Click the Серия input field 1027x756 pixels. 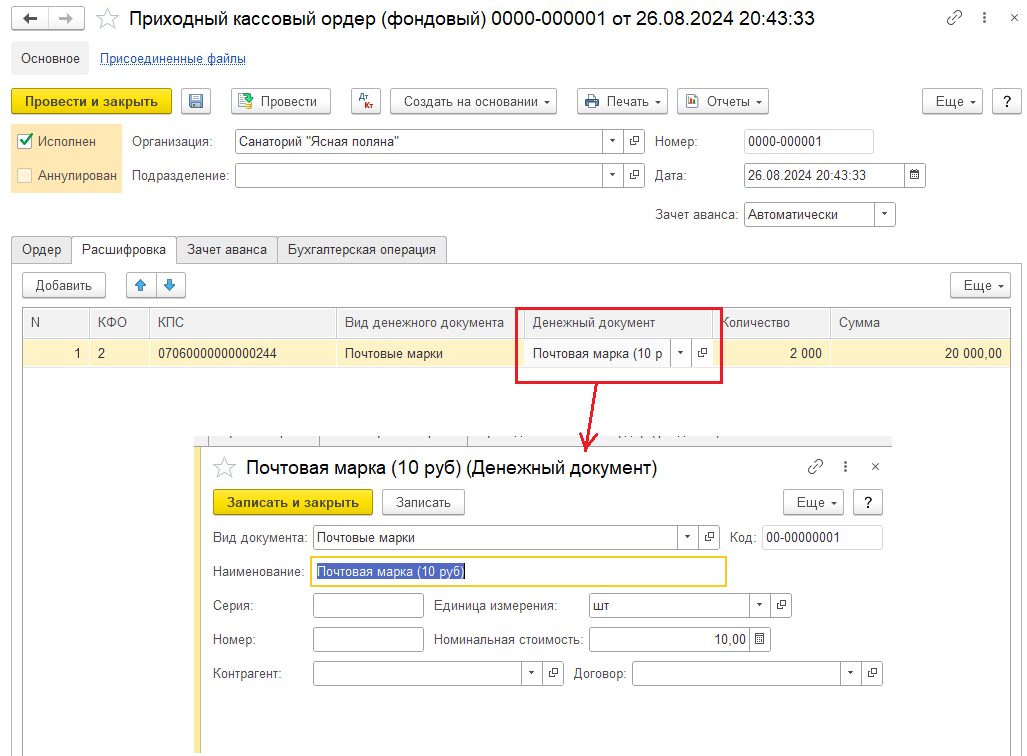[x=368, y=605]
